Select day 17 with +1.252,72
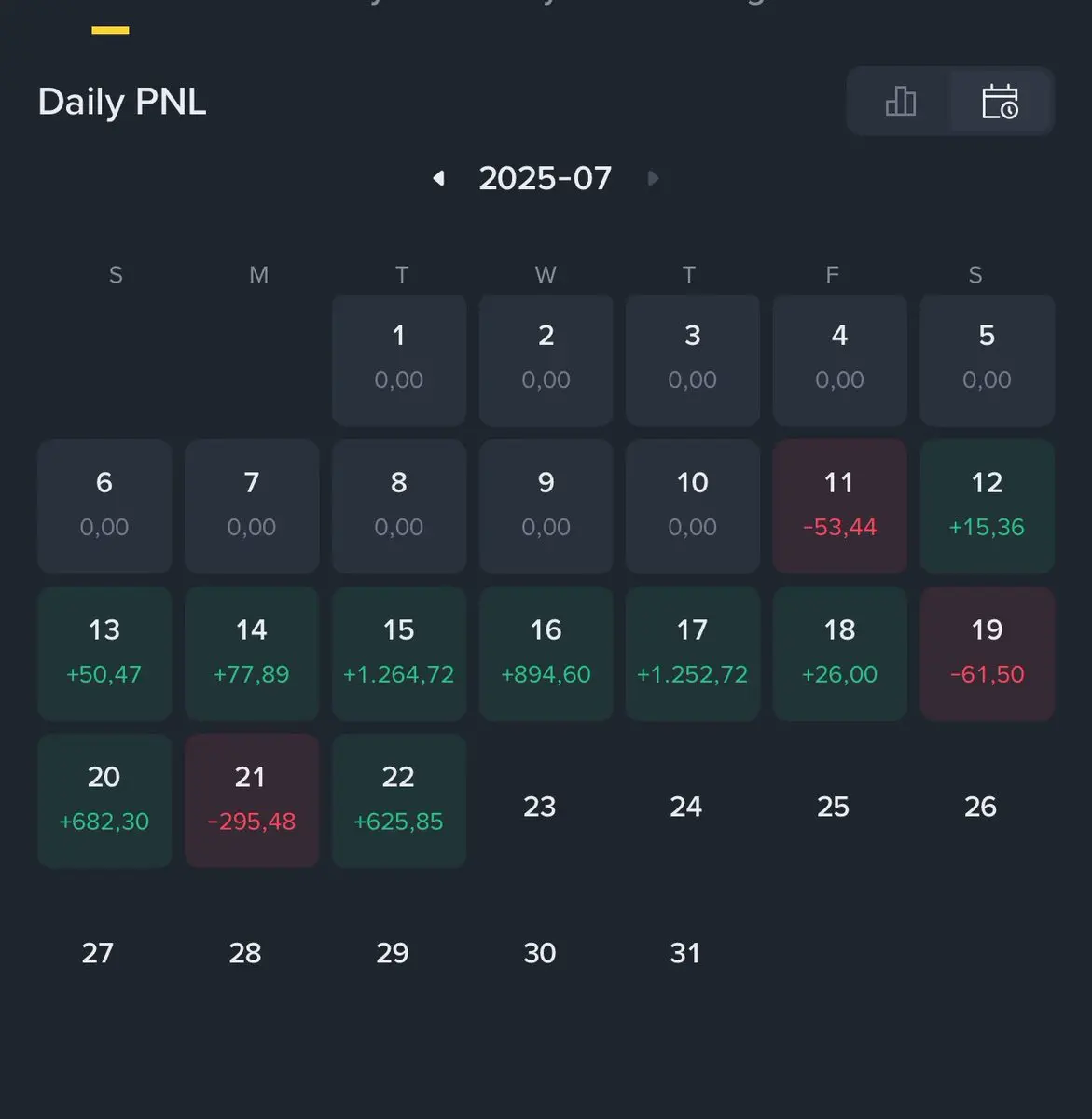Viewport: 1092px width, 1119px height. [x=693, y=653]
